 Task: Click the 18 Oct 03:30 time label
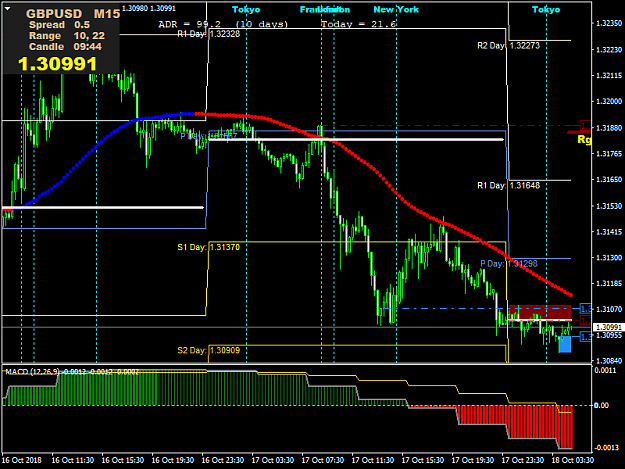coord(572,460)
